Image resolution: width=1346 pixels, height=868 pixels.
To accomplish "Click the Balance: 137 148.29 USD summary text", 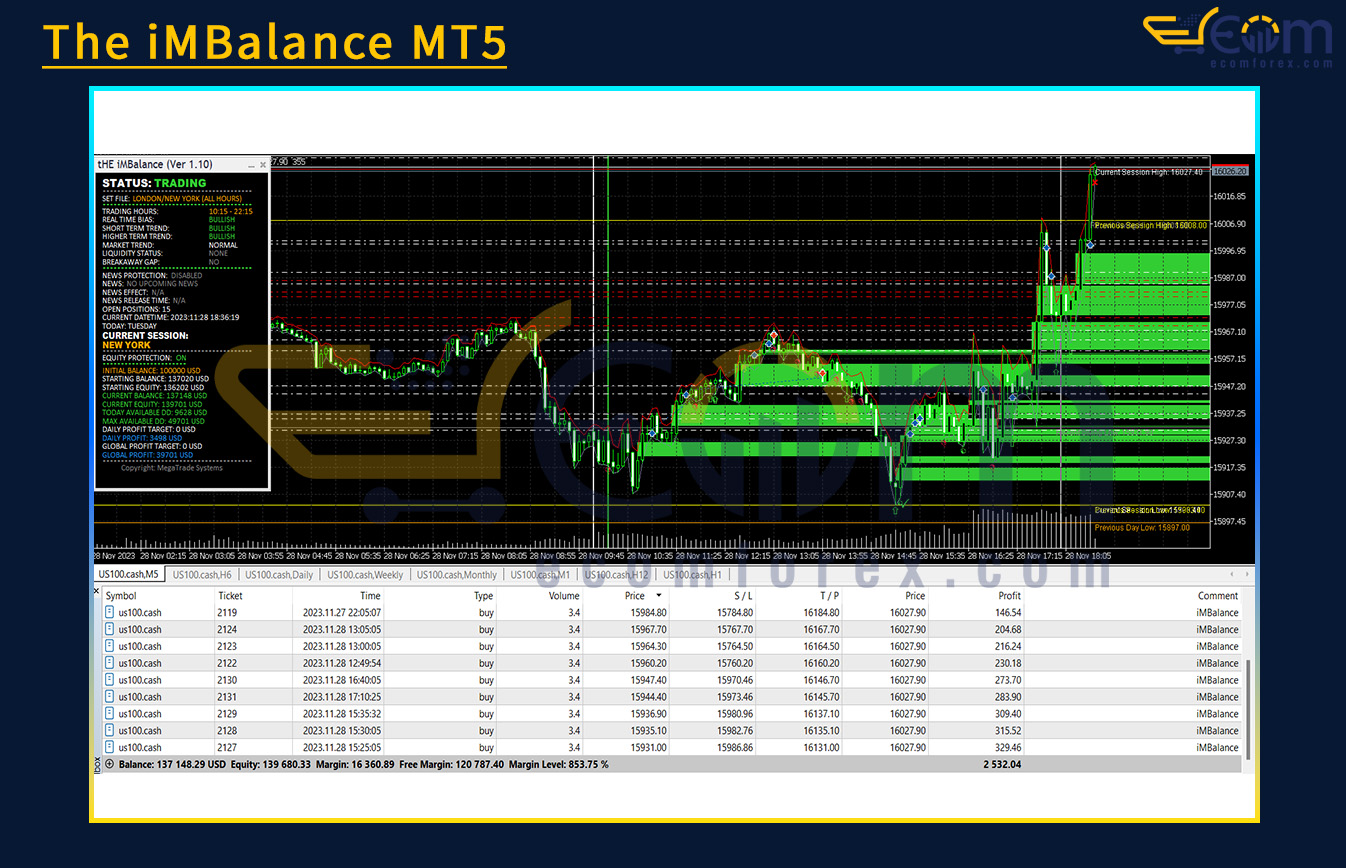I will [x=172, y=764].
